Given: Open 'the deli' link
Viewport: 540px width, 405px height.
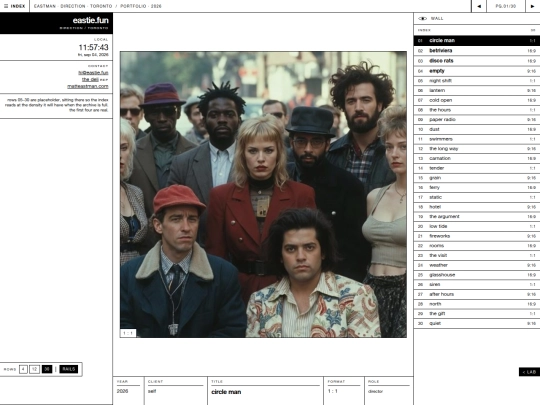Looking at the screenshot, I should 90,80.
